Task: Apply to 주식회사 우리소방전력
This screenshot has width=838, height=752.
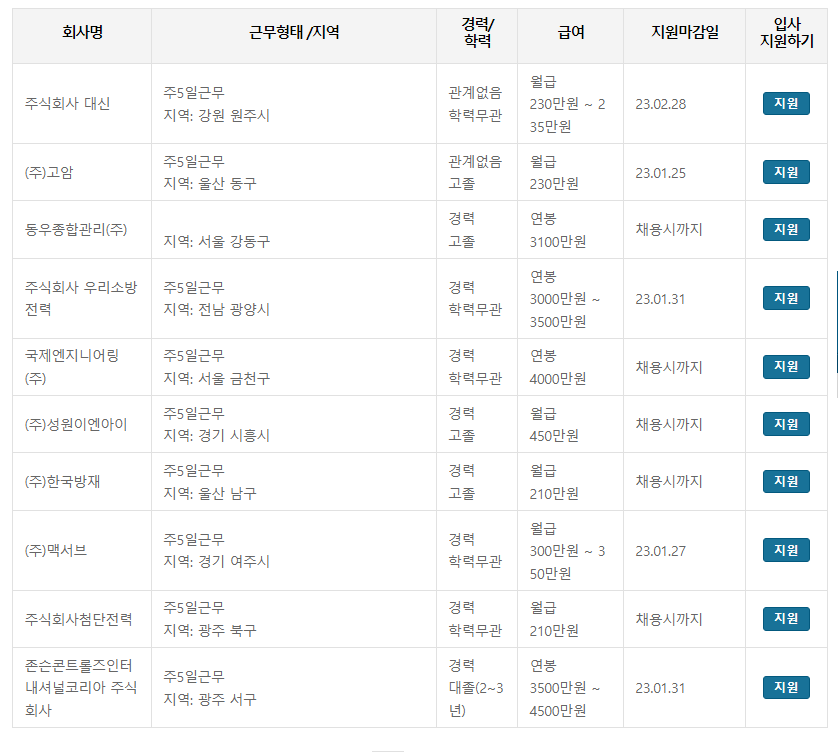Action: click(785, 297)
